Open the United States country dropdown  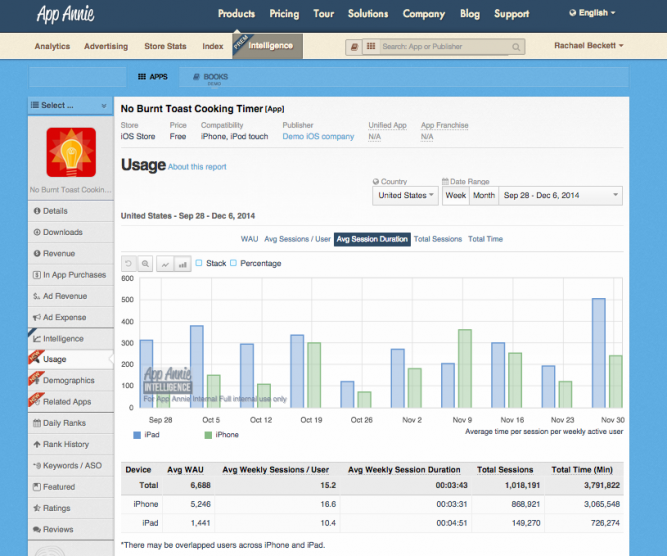(x=406, y=196)
